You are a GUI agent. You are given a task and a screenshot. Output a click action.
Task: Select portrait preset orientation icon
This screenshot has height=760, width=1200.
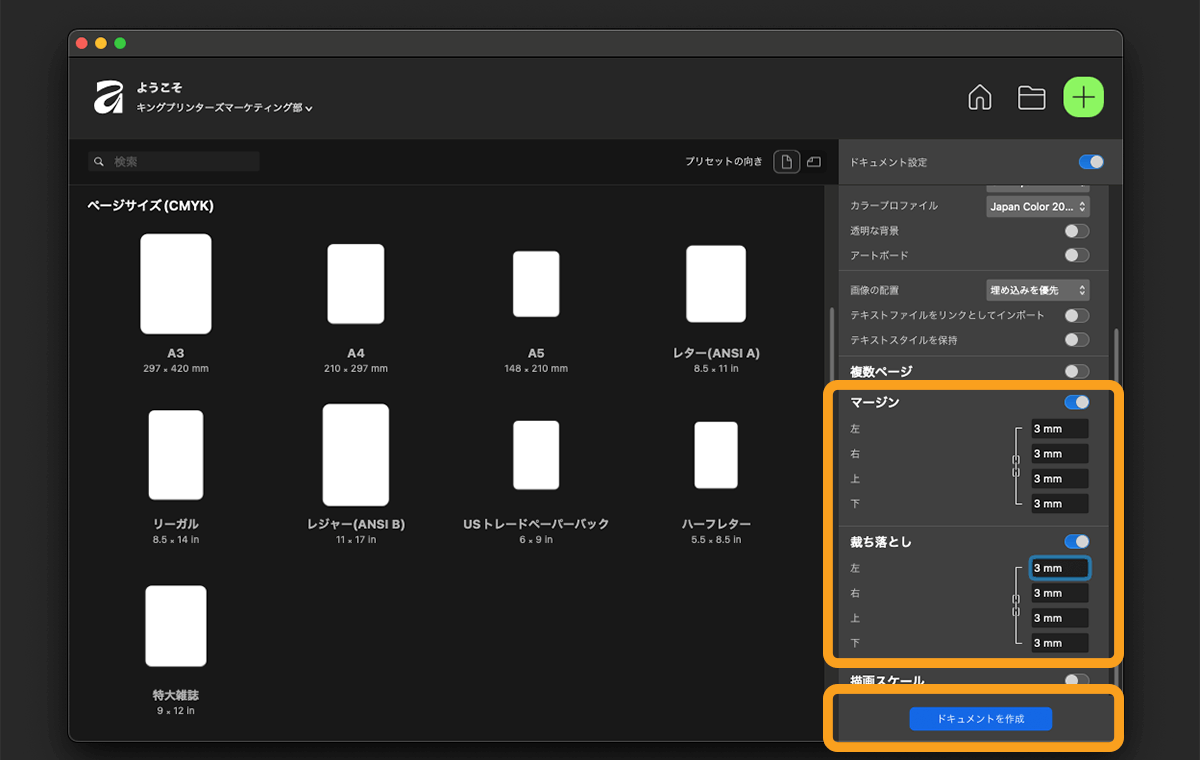787,162
